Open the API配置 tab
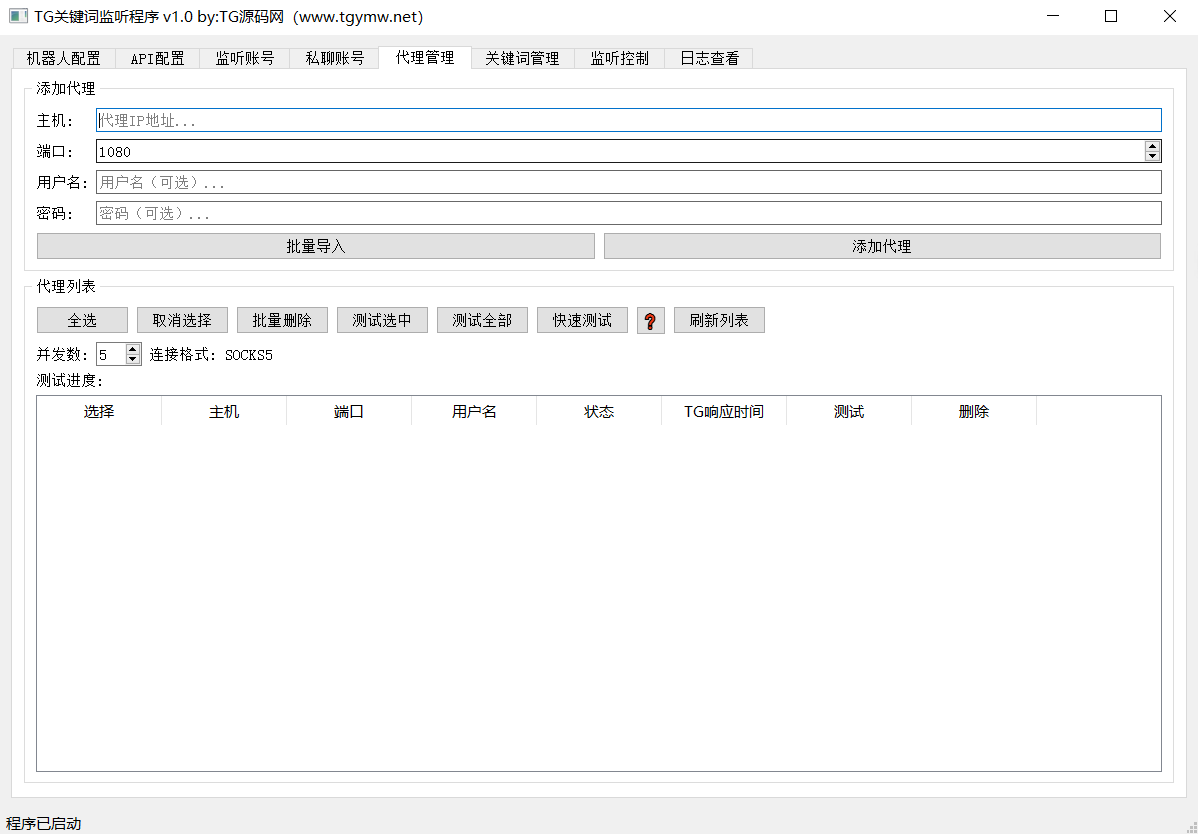The image size is (1198, 834). (x=157, y=58)
